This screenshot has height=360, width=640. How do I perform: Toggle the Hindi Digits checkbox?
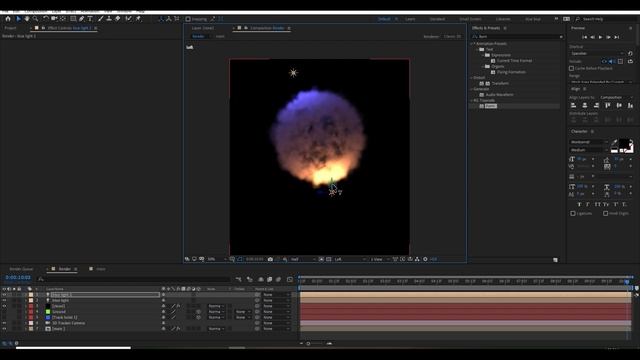pyautogui.click(x=605, y=213)
